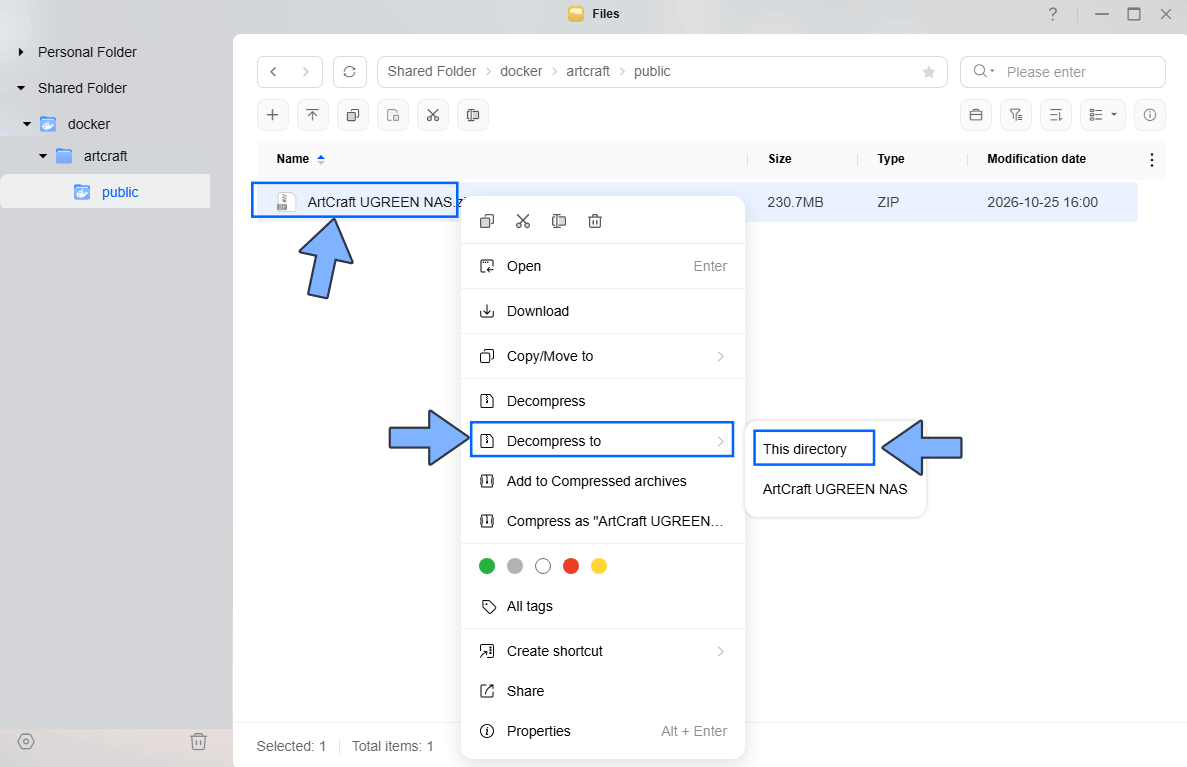1187x767 pixels.
Task: Click the back navigation arrow
Action: [x=273, y=72]
